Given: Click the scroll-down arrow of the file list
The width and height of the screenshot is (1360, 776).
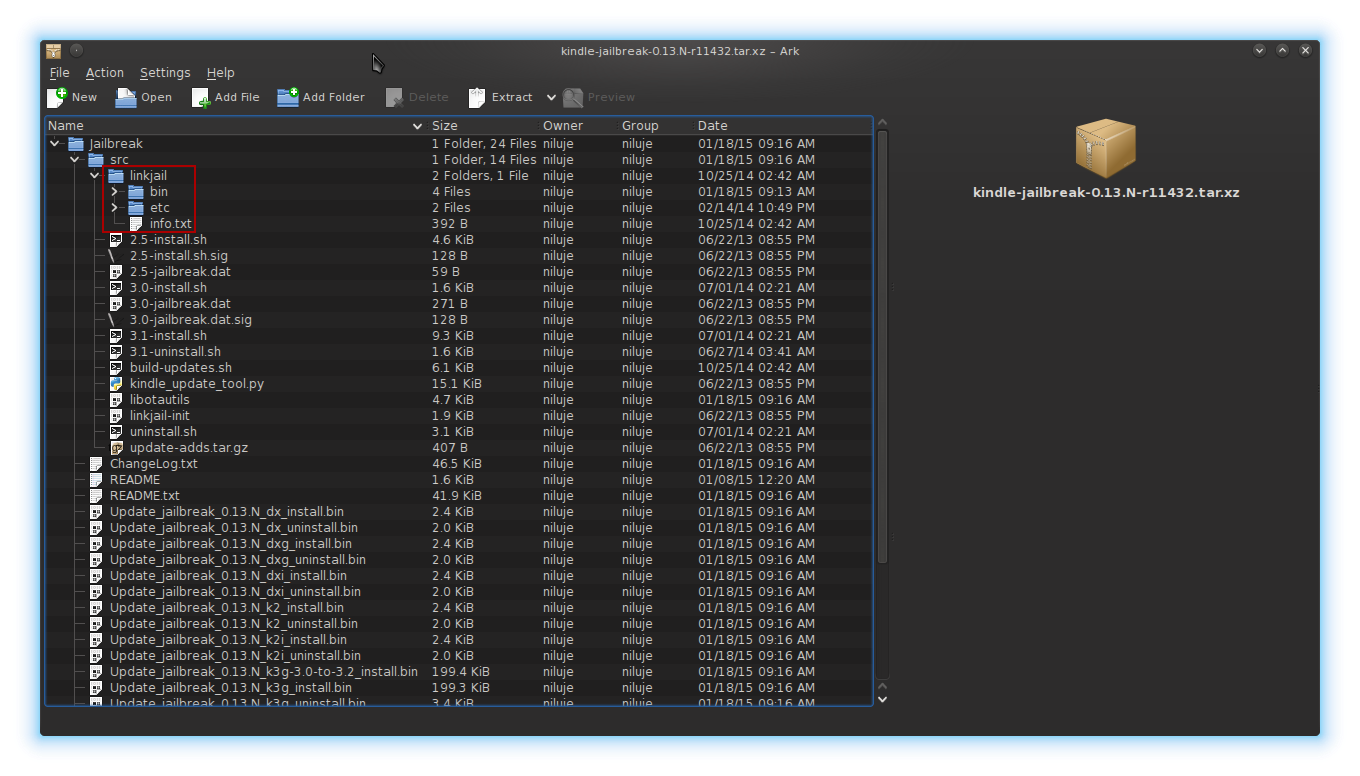Looking at the screenshot, I should pyautogui.click(x=882, y=699).
